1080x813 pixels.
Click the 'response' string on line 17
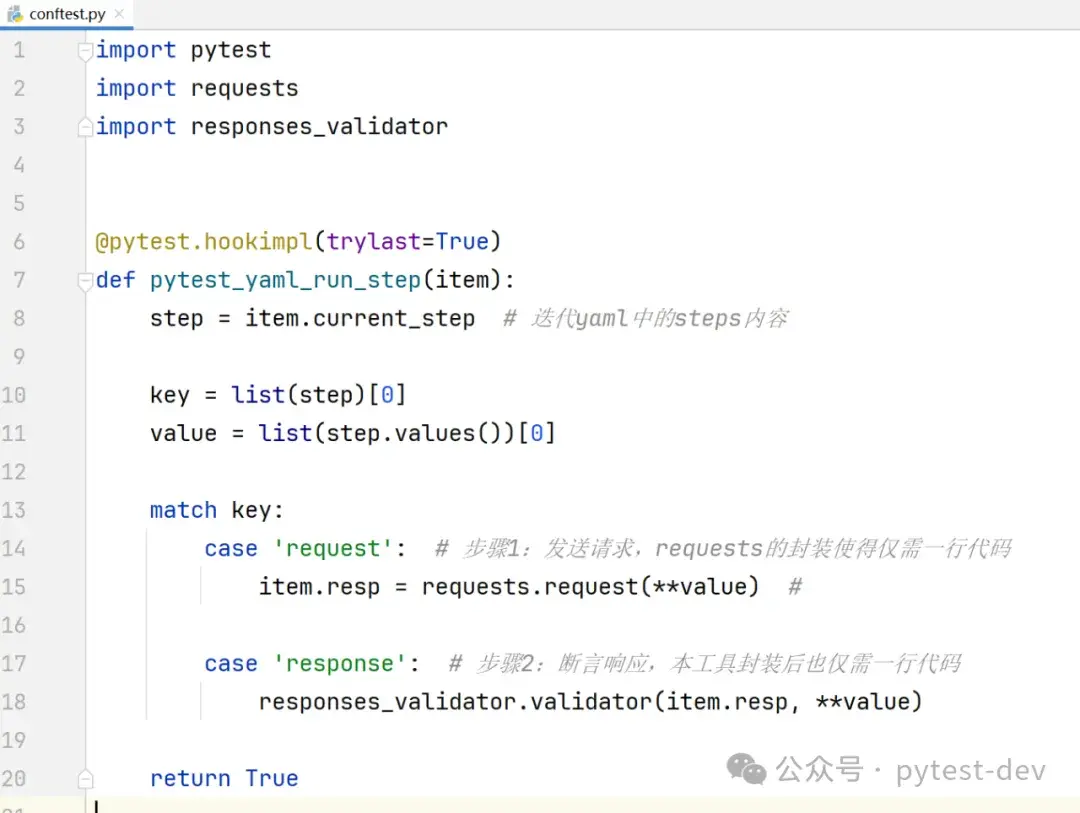pyautogui.click(x=340, y=664)
